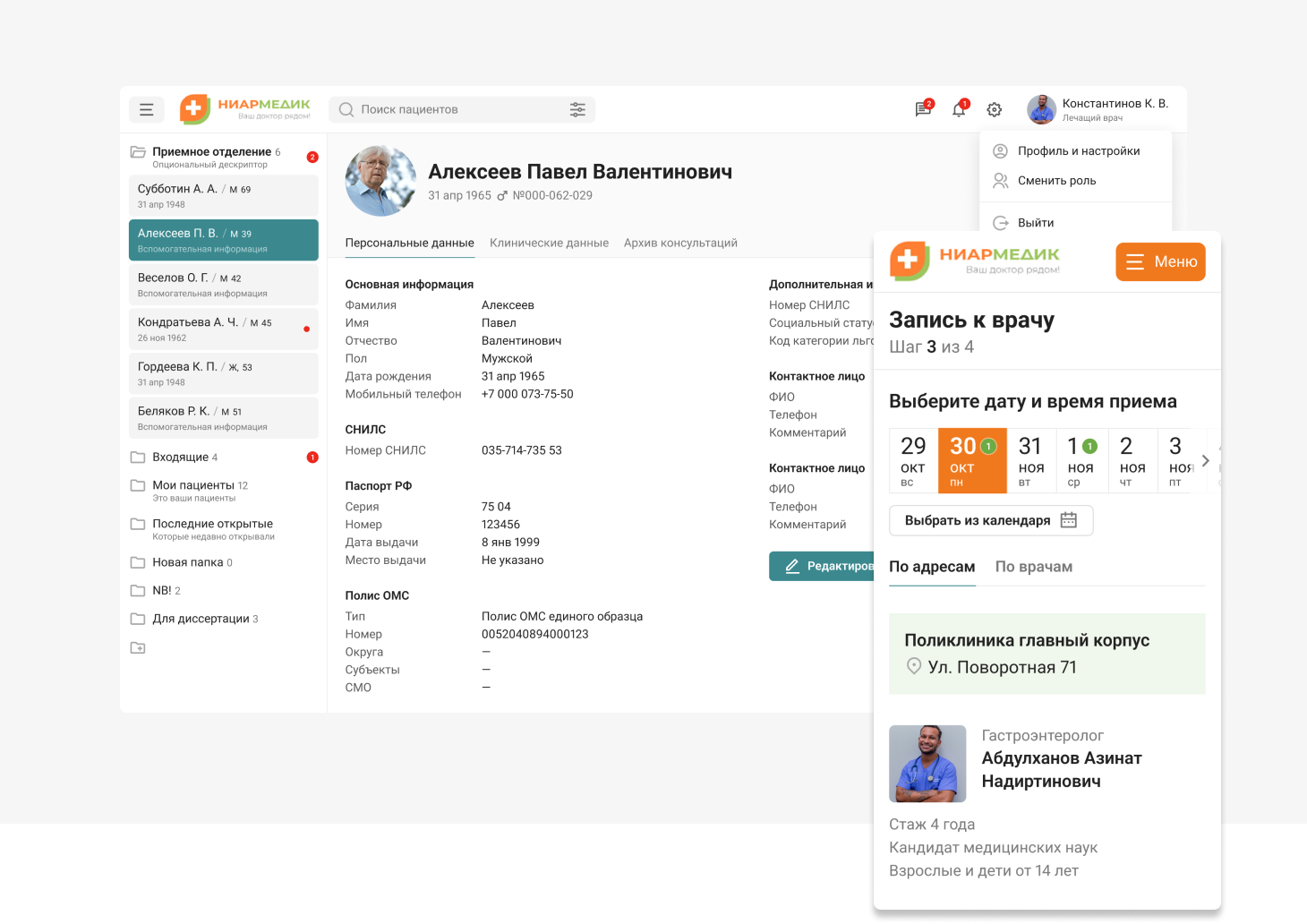Click heading Алексеев Павел Валентинович

(580, 172)
